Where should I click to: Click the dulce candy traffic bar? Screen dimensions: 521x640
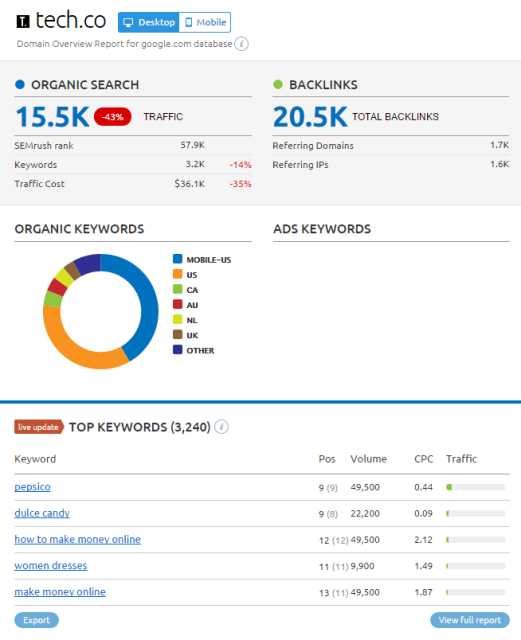tap(476, 513)
